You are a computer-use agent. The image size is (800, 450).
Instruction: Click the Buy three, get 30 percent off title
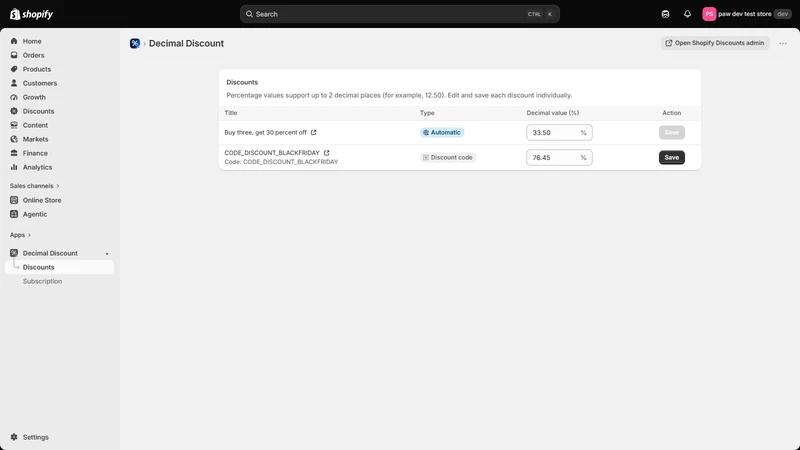pyautogui.click(x=265, y=132)
